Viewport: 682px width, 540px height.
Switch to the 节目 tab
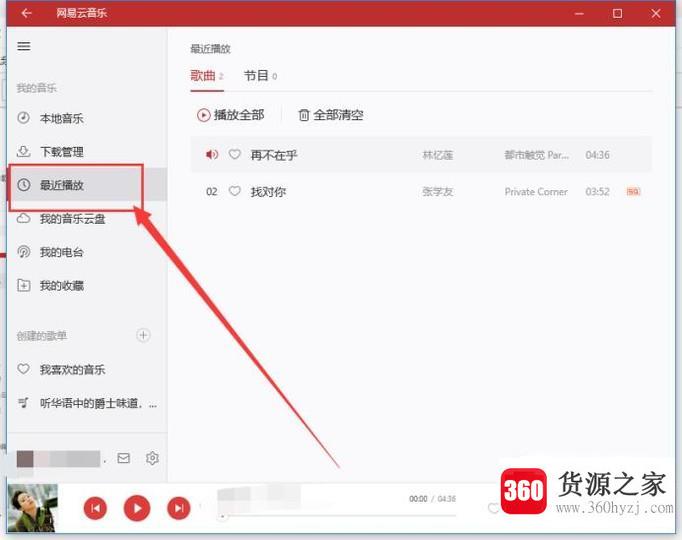260,76
